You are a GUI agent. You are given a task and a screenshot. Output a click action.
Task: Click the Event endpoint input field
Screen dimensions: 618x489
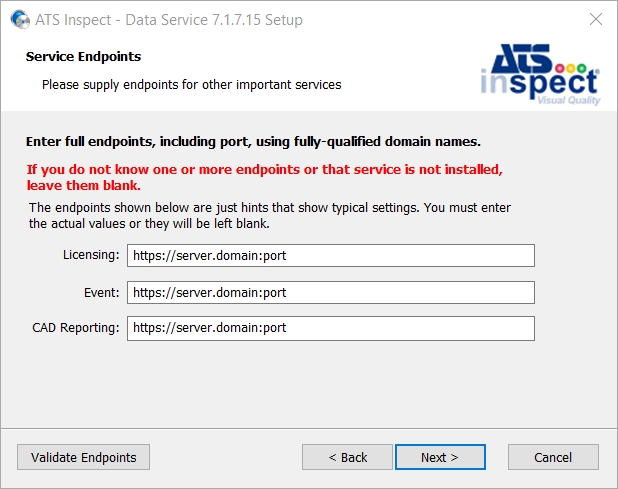(331, 292)
